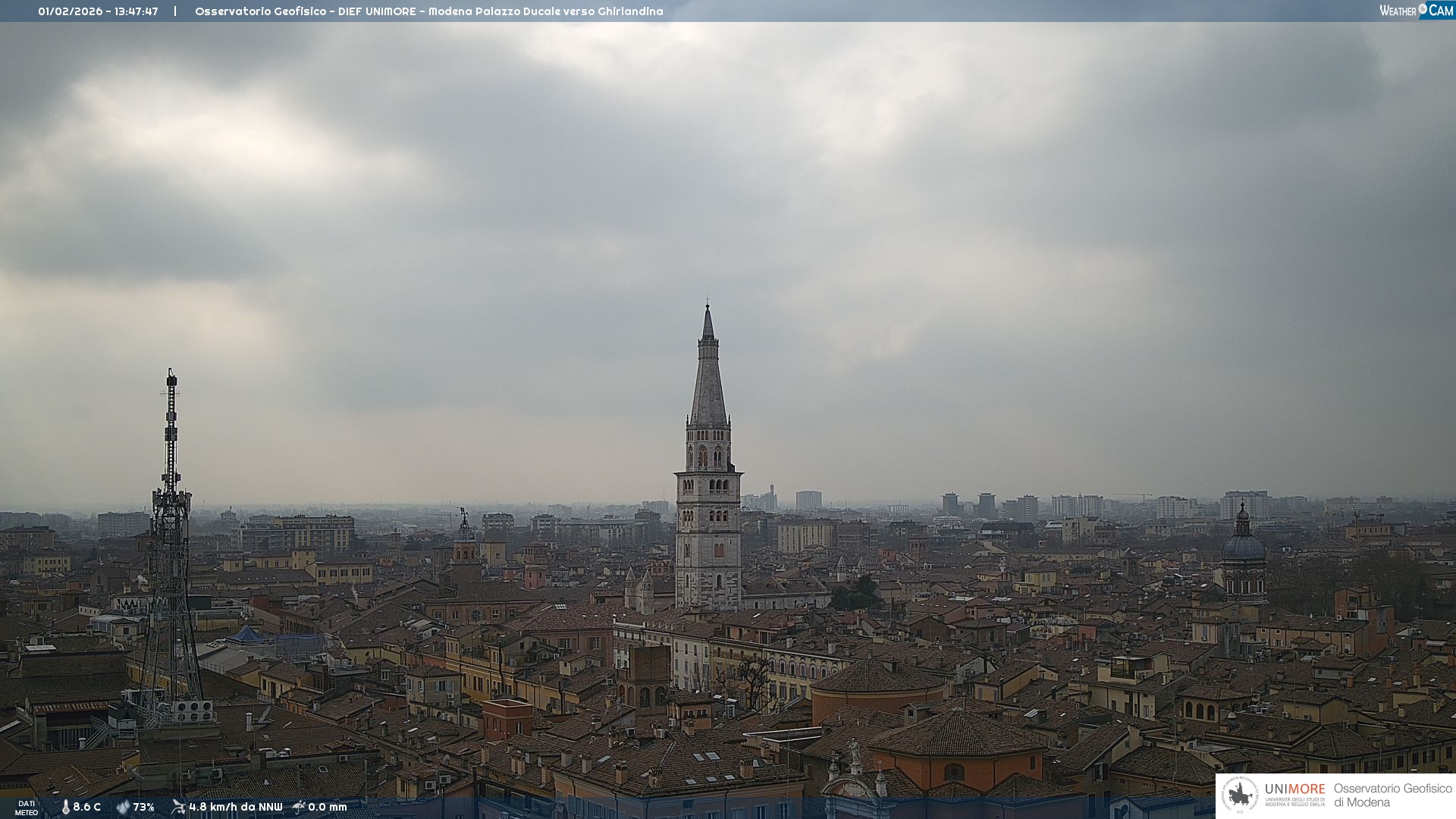Click the church dome on the right
Viewport: 1456px width, 819px height.
tap(1243, 546)
